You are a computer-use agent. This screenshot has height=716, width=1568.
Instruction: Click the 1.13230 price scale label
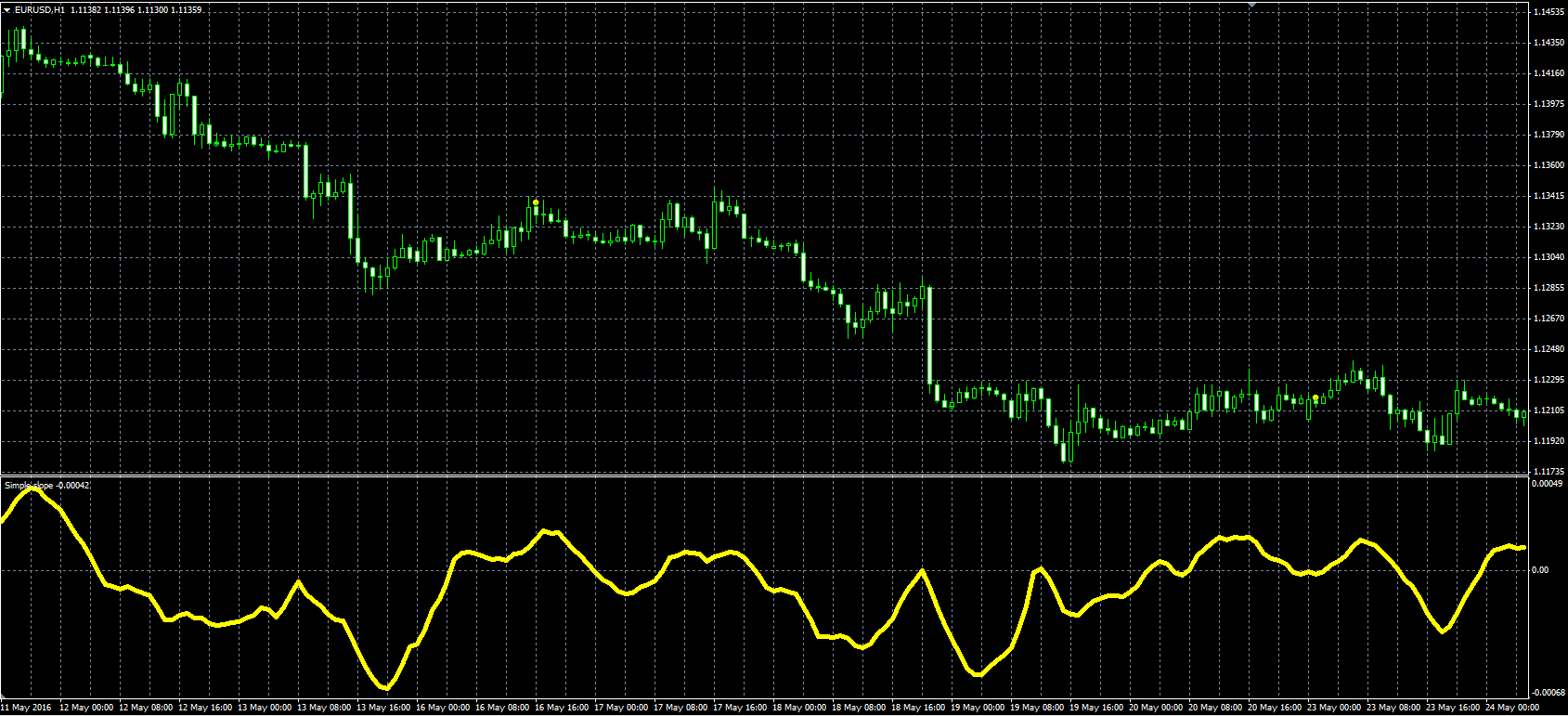1548,227
